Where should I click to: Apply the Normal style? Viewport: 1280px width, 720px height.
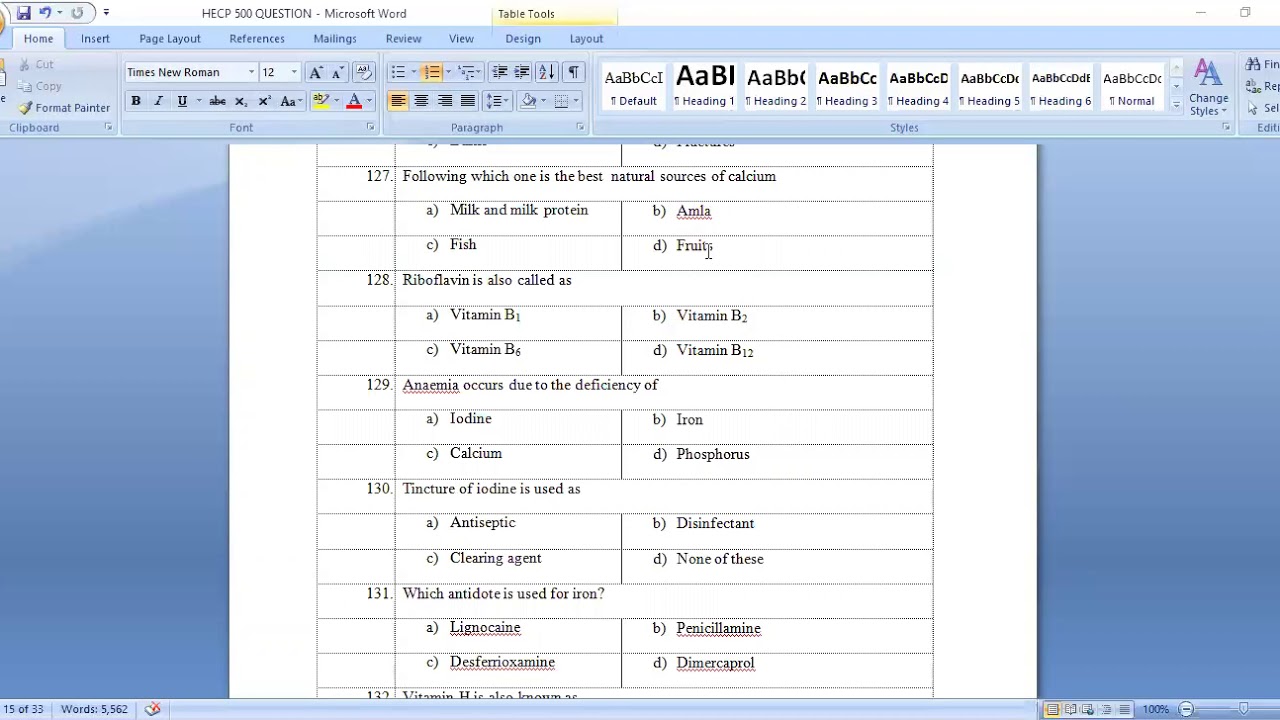pos(1132,87)
